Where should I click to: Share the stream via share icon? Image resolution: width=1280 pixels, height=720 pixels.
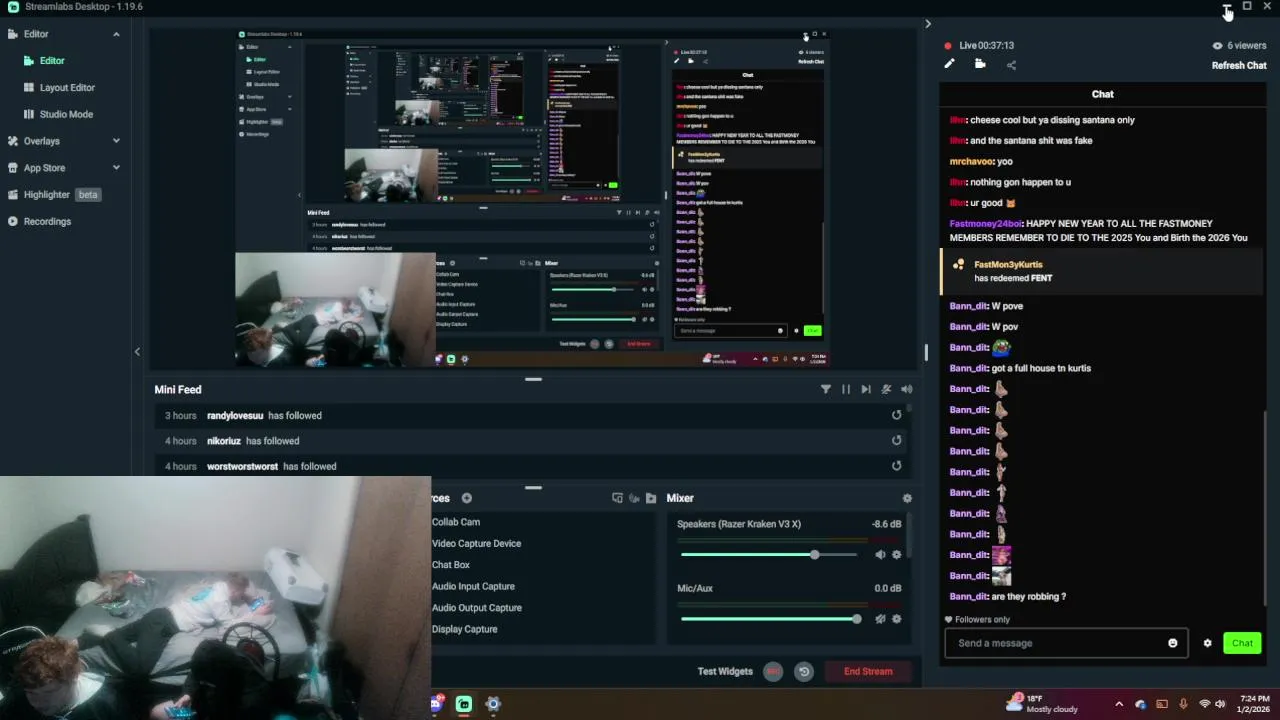point(1011,65)
